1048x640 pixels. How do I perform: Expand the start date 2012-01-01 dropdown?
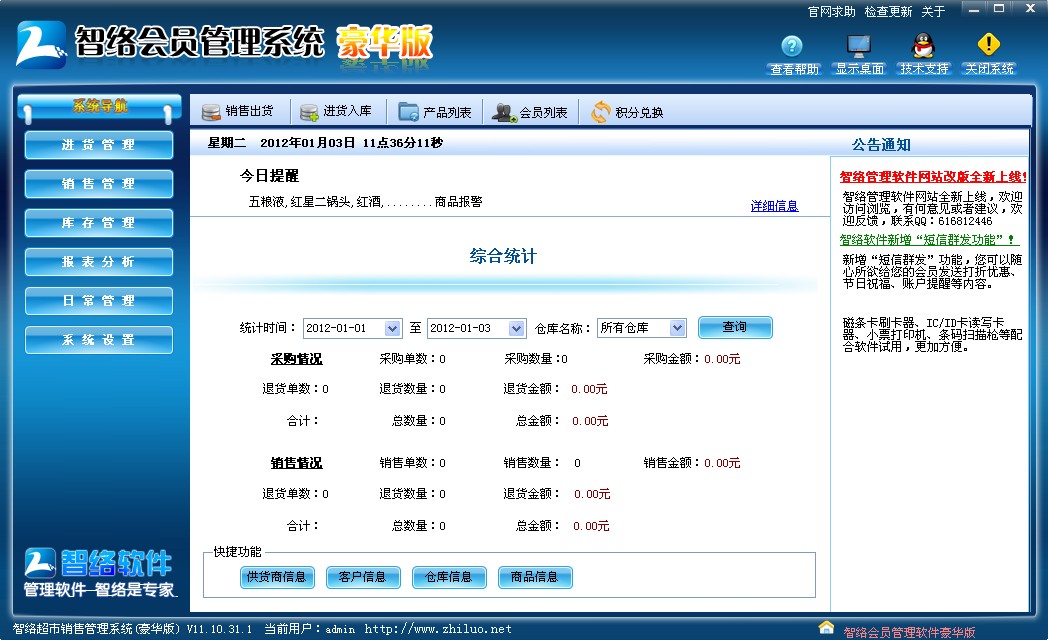pyautogui.click(x=392, y=328)
